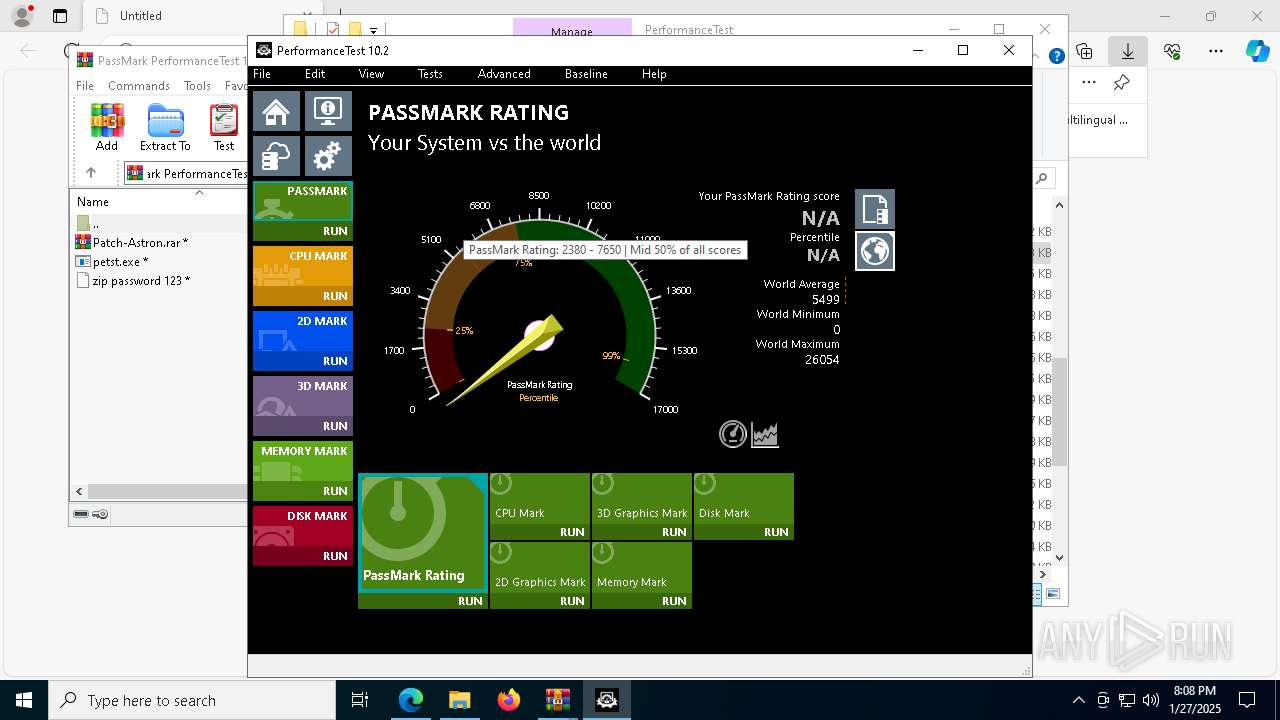
Task: Open the Baseline menu
Action: coord(586,74)
